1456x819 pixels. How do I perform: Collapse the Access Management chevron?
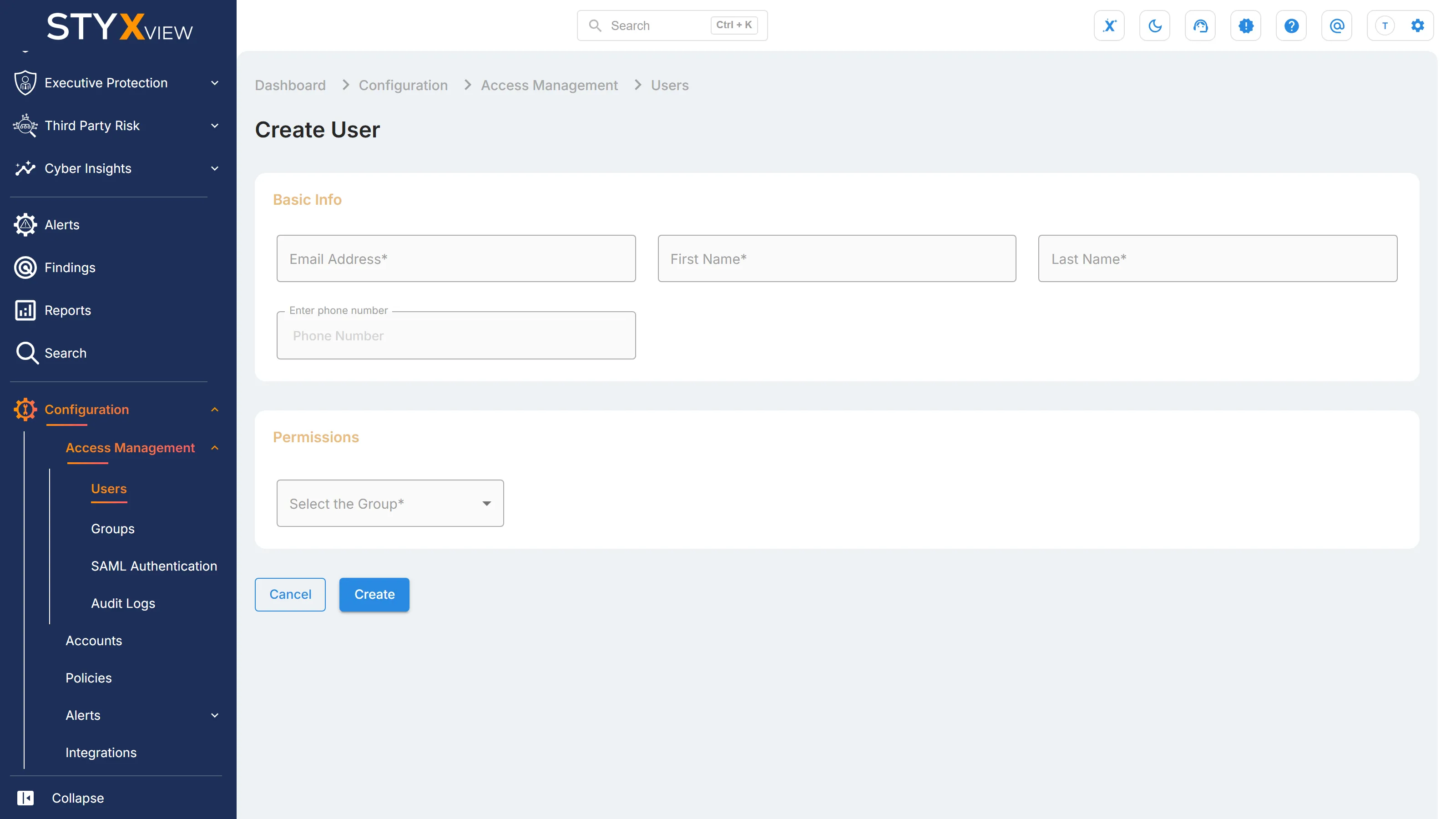215,448
